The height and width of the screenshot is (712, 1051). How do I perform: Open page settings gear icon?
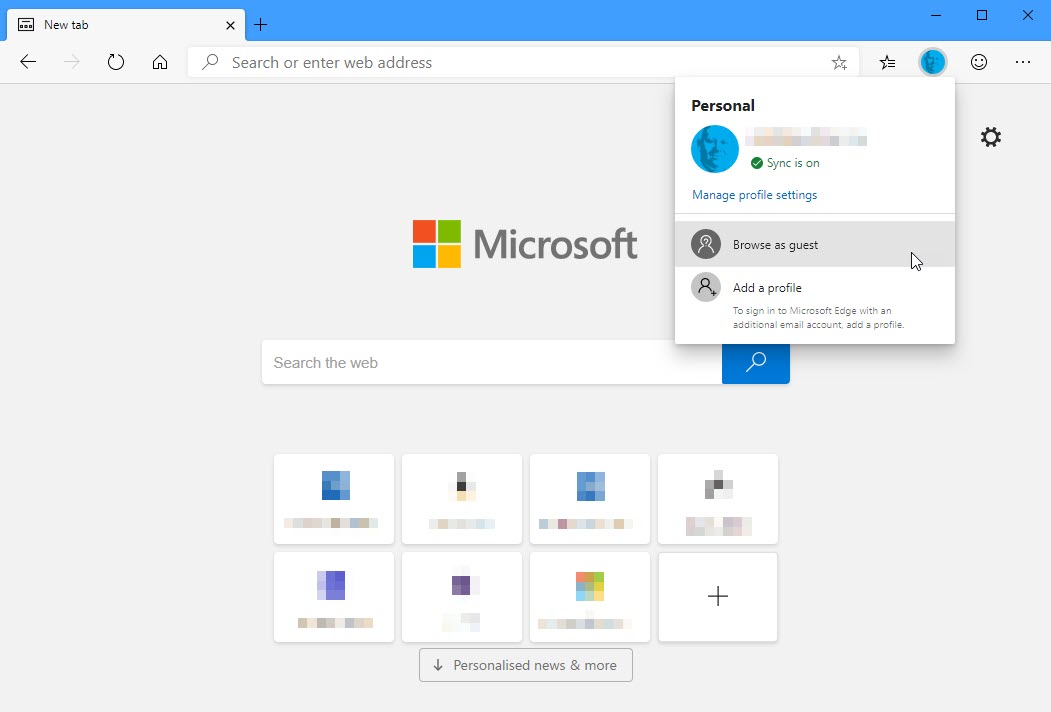991,137
